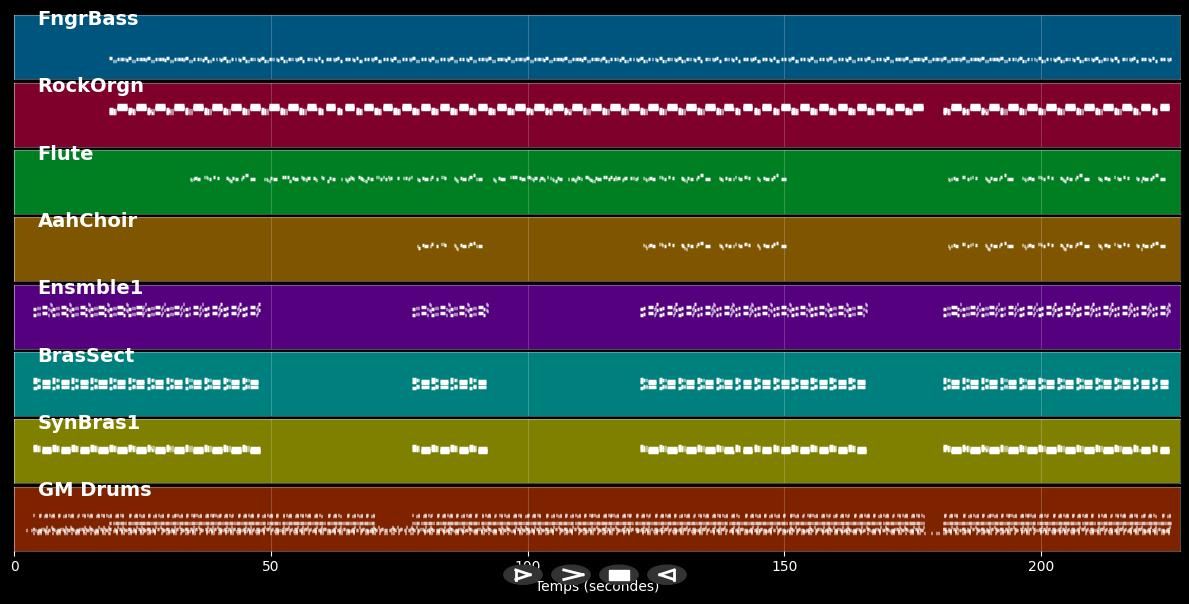Select the BrasSect track label
Screen dimensions: 1189x604
pyautogui.click(x=85, y=355)
